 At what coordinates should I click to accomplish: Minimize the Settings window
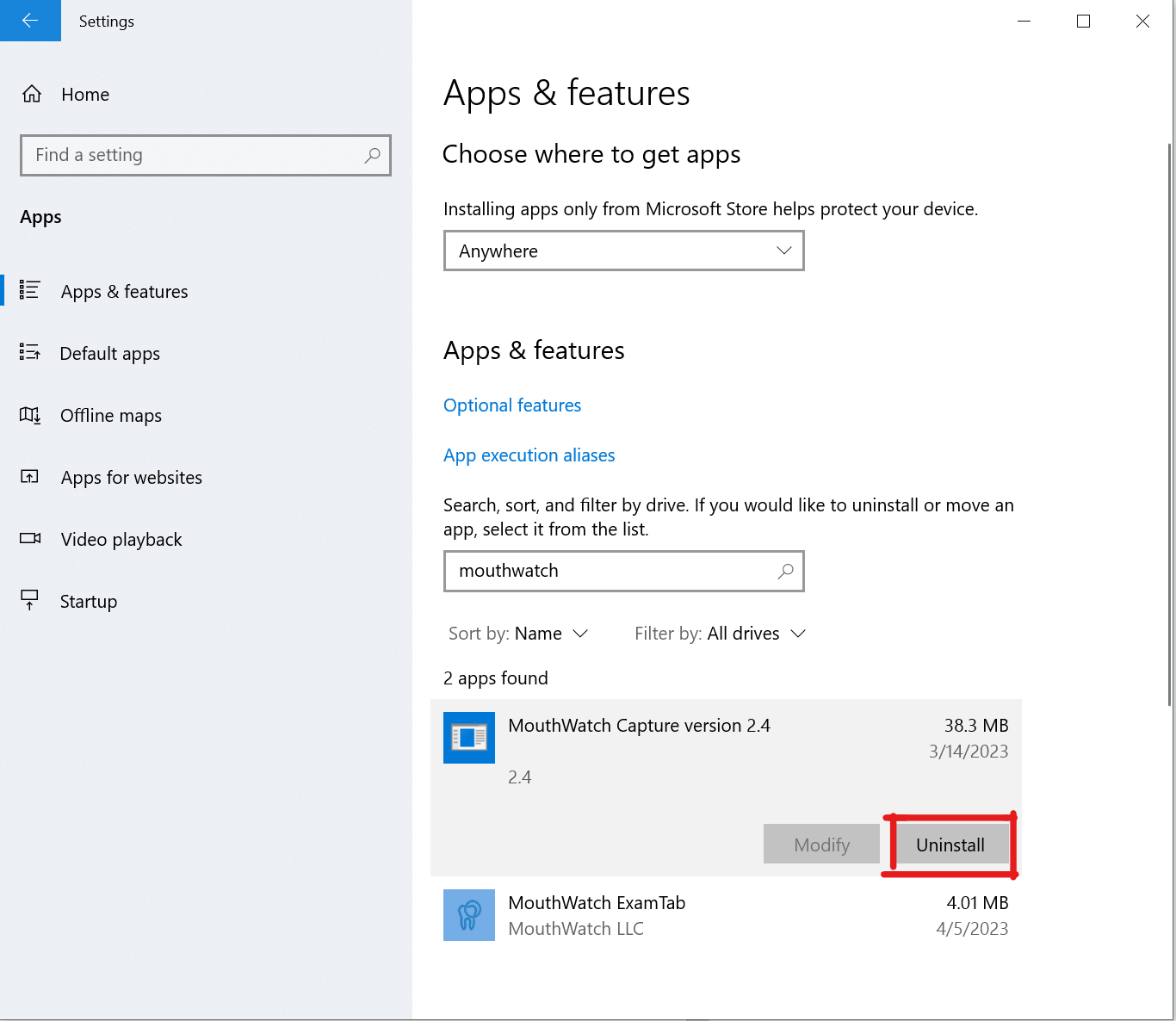tap(1024, 21)
